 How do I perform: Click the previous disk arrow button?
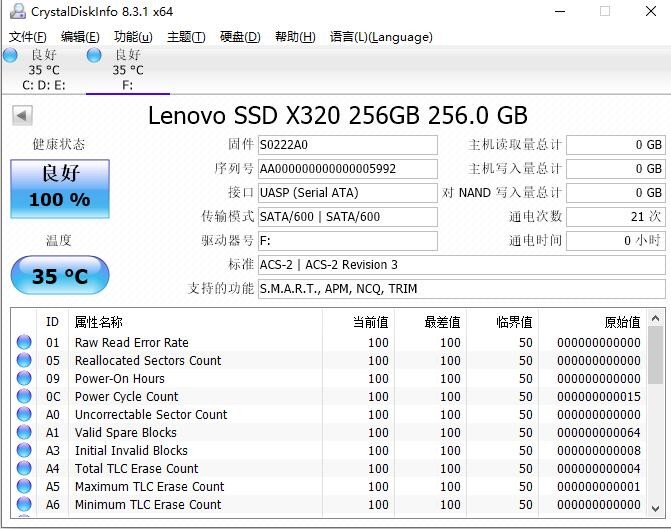[22, 115]
